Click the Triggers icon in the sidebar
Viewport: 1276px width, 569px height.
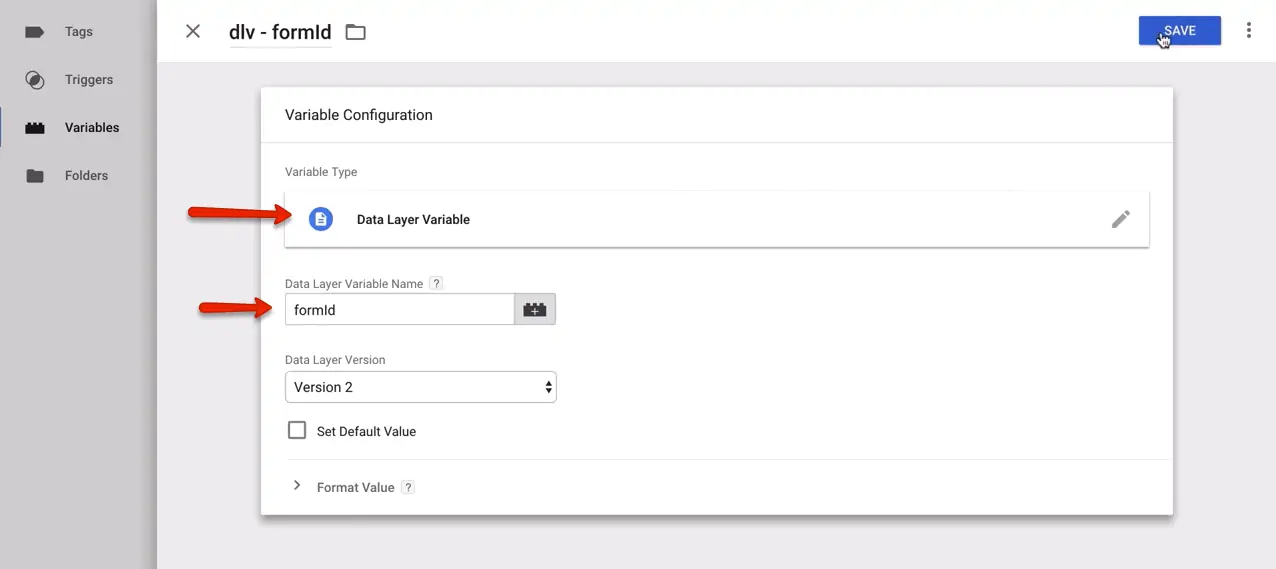pyautogui.click(x=35, y=80)
